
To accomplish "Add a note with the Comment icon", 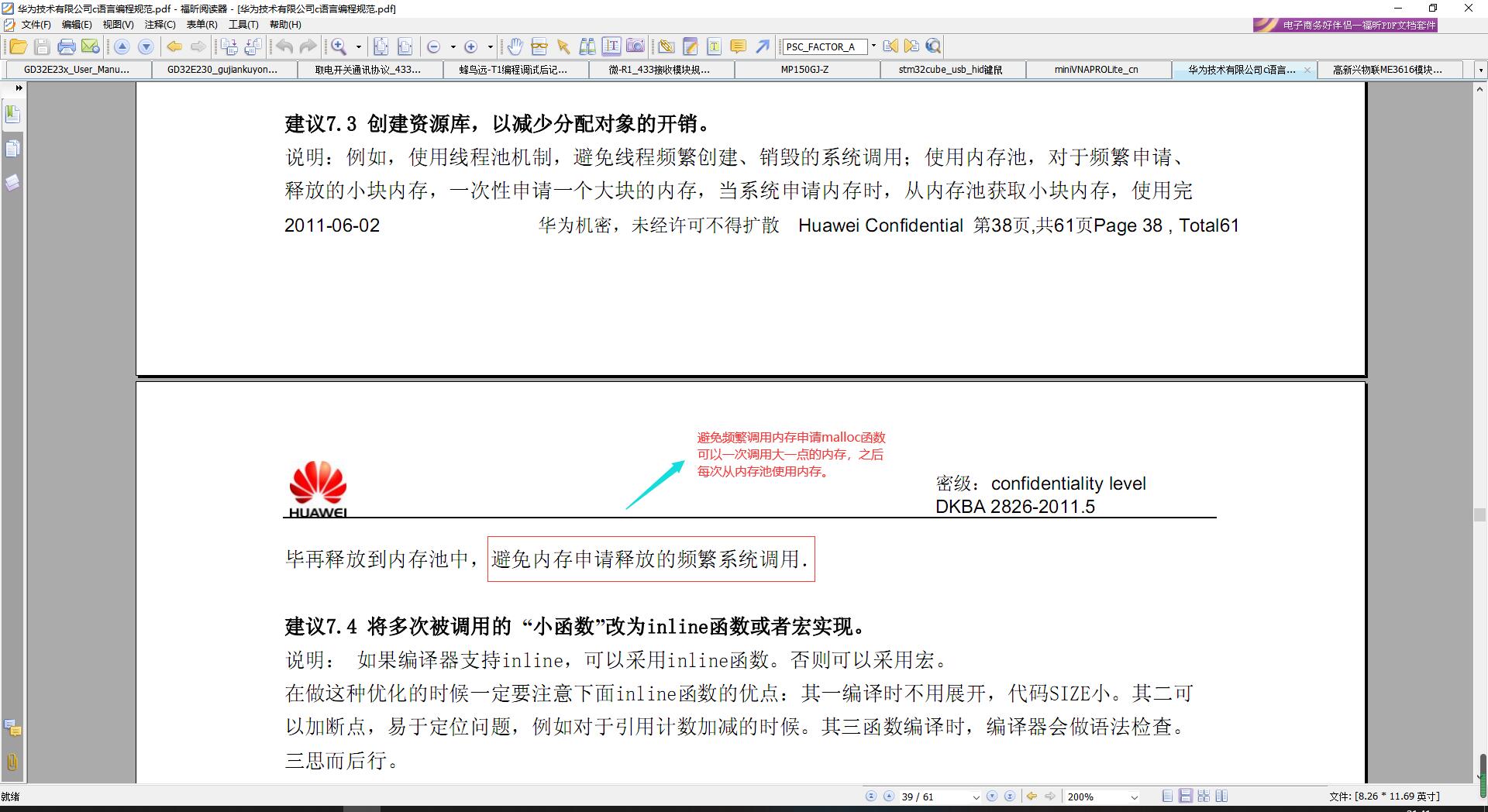I will pos(737,46).
